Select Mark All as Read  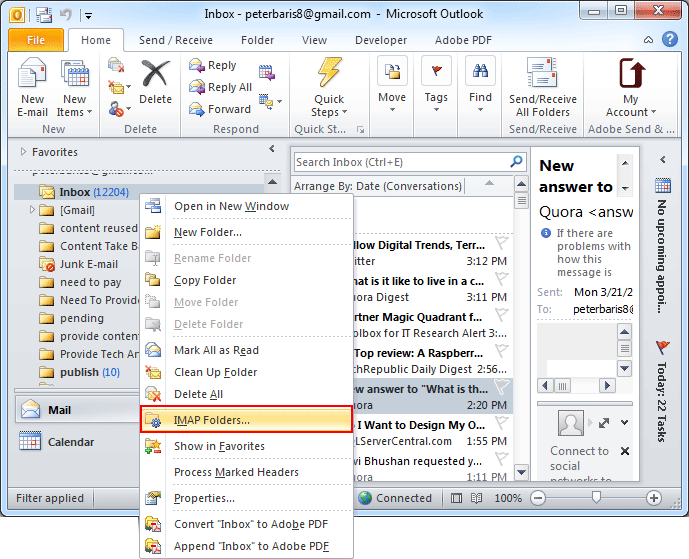pos(247,350)
